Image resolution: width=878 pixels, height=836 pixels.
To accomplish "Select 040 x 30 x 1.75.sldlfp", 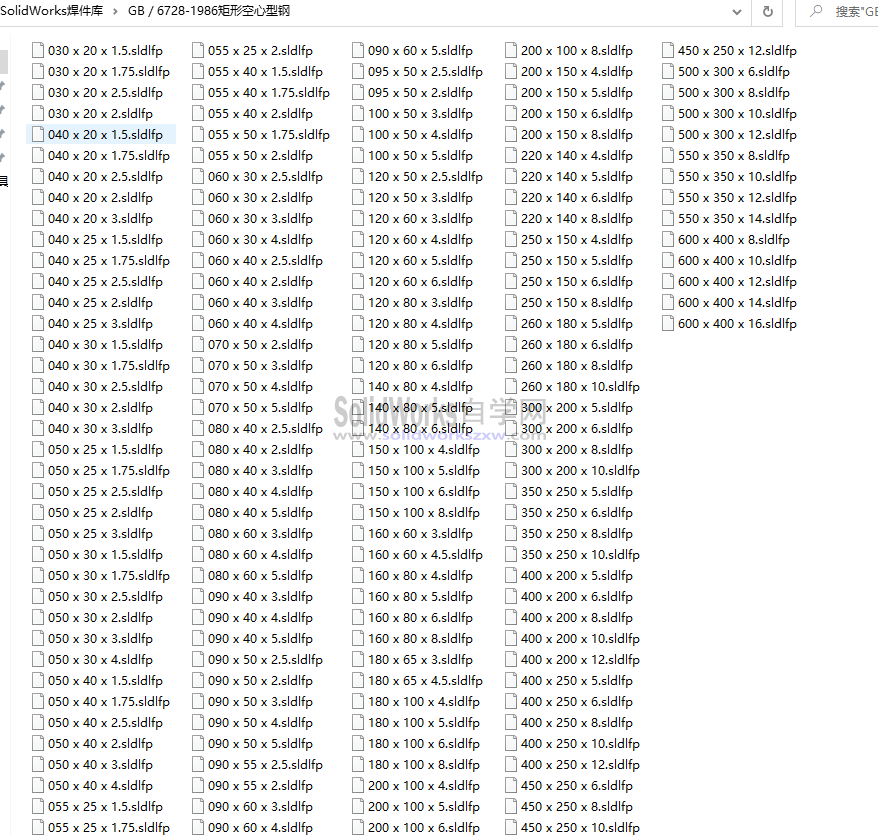I will pyautogui.click(x=101, y=366).
